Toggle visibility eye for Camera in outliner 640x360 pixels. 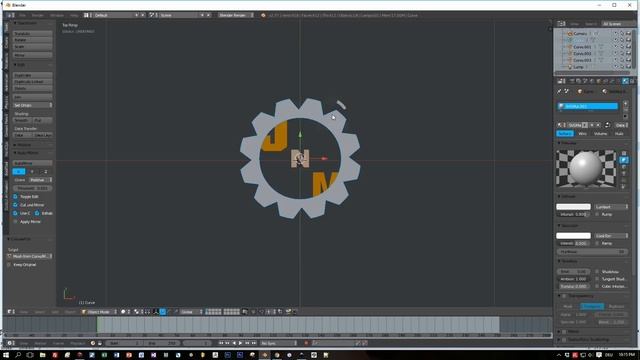click(x=616, y=33)
